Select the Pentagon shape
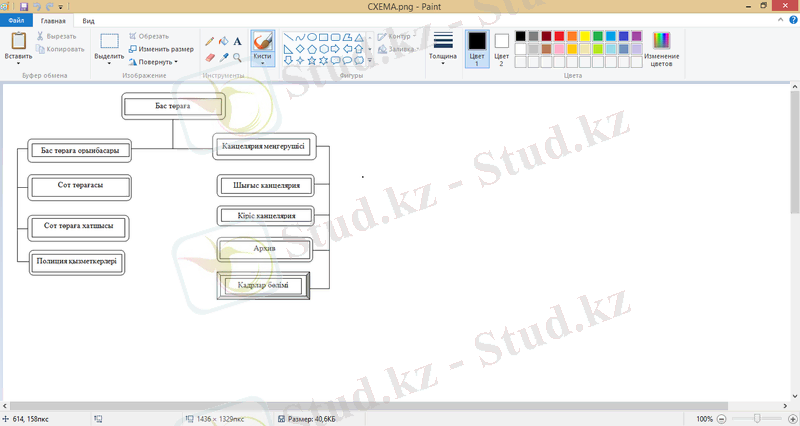 point(312,49)
